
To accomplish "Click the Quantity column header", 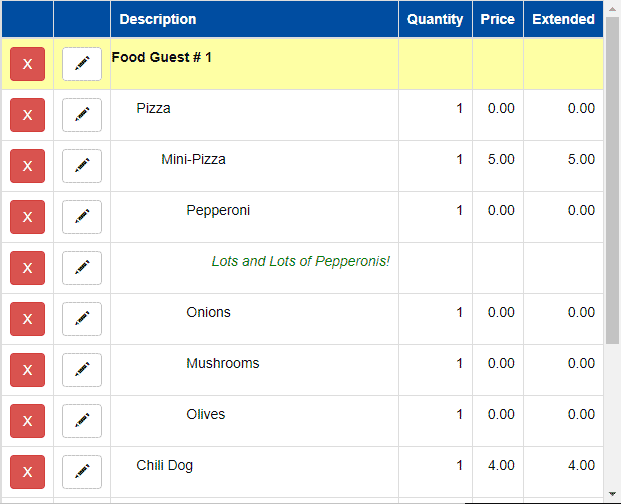I will [435, 19].
